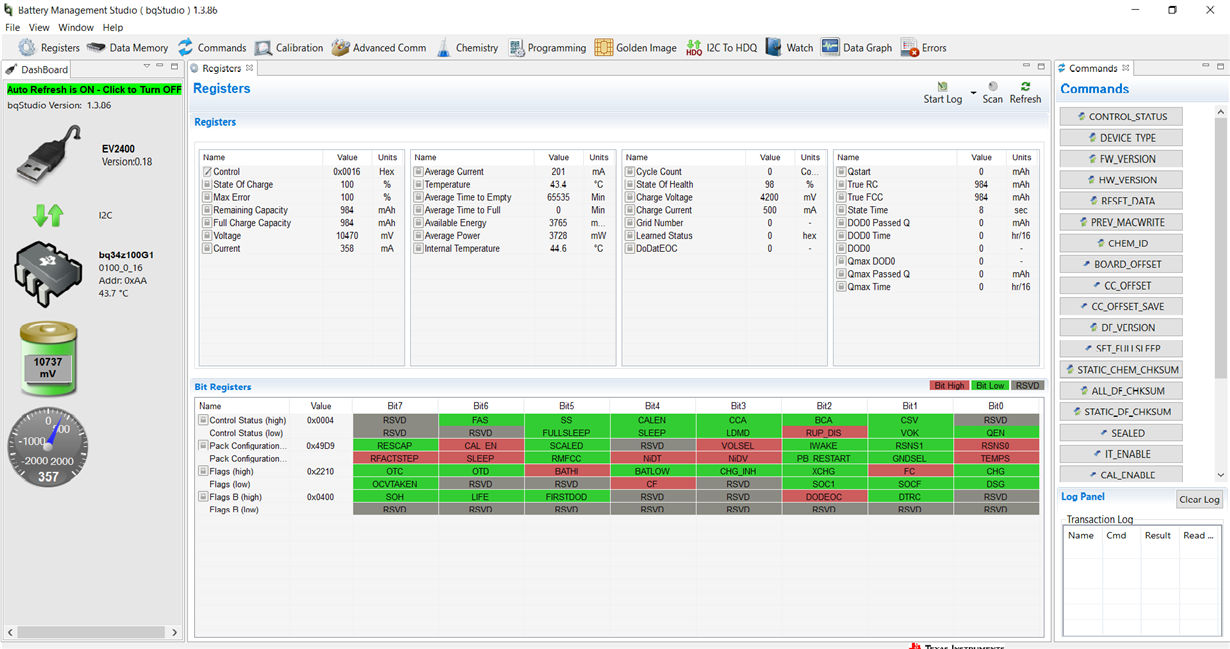Image resolution: width=1230 pixels, height=649 pixels.
Task: Click the Clear Log button
Action: coord(1199,499)
